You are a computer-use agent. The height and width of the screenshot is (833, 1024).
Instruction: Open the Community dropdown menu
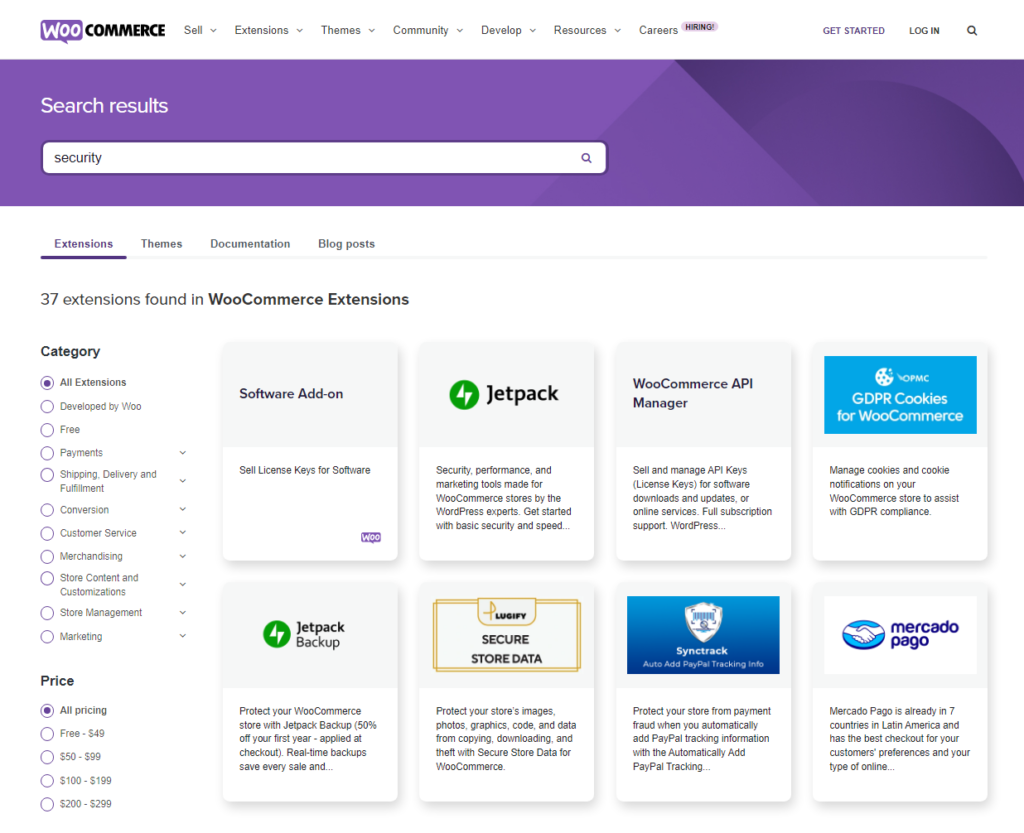click(x=428, y=31)
